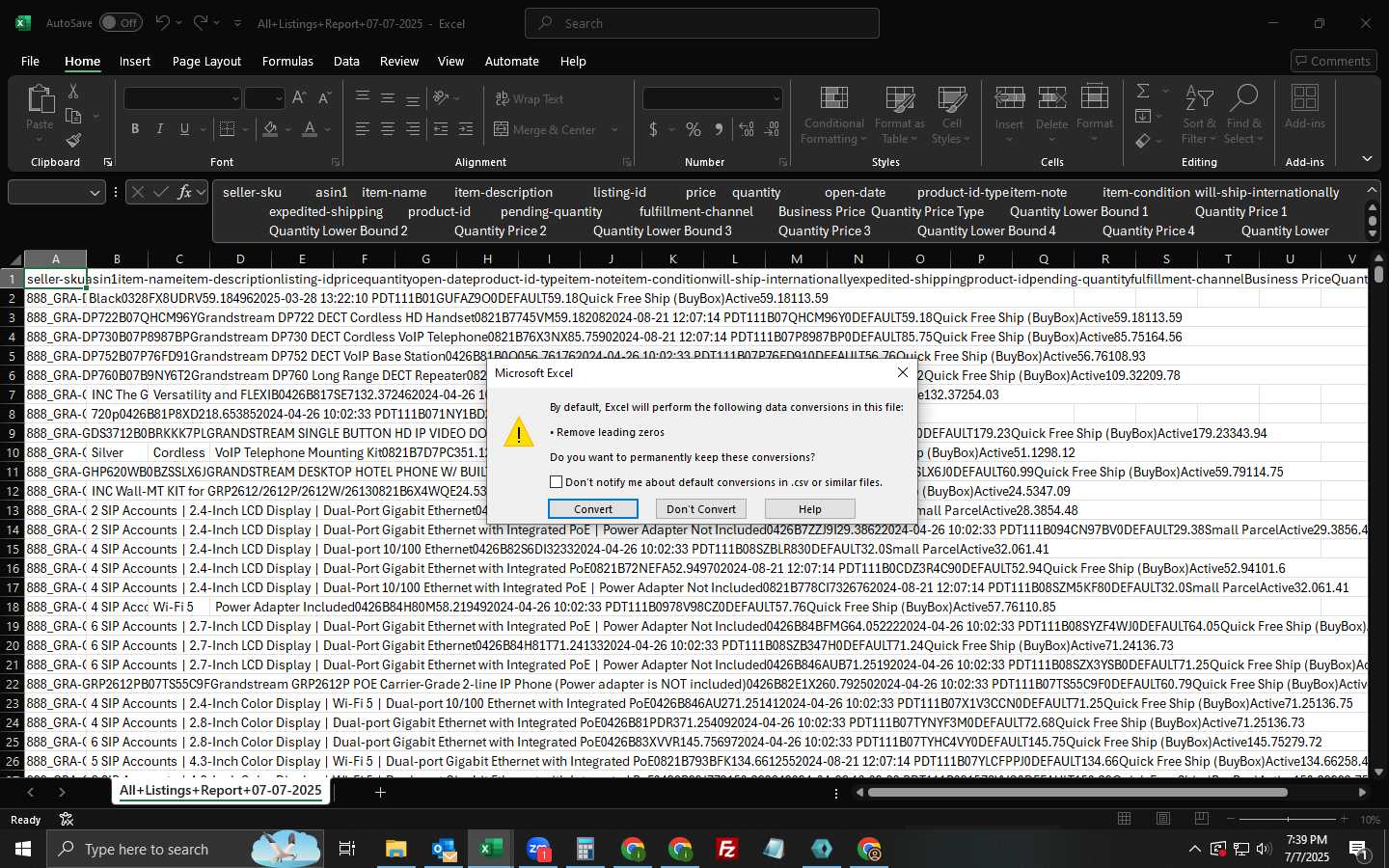Click the Fill Color bucket swatch

(x=271, y=129)
